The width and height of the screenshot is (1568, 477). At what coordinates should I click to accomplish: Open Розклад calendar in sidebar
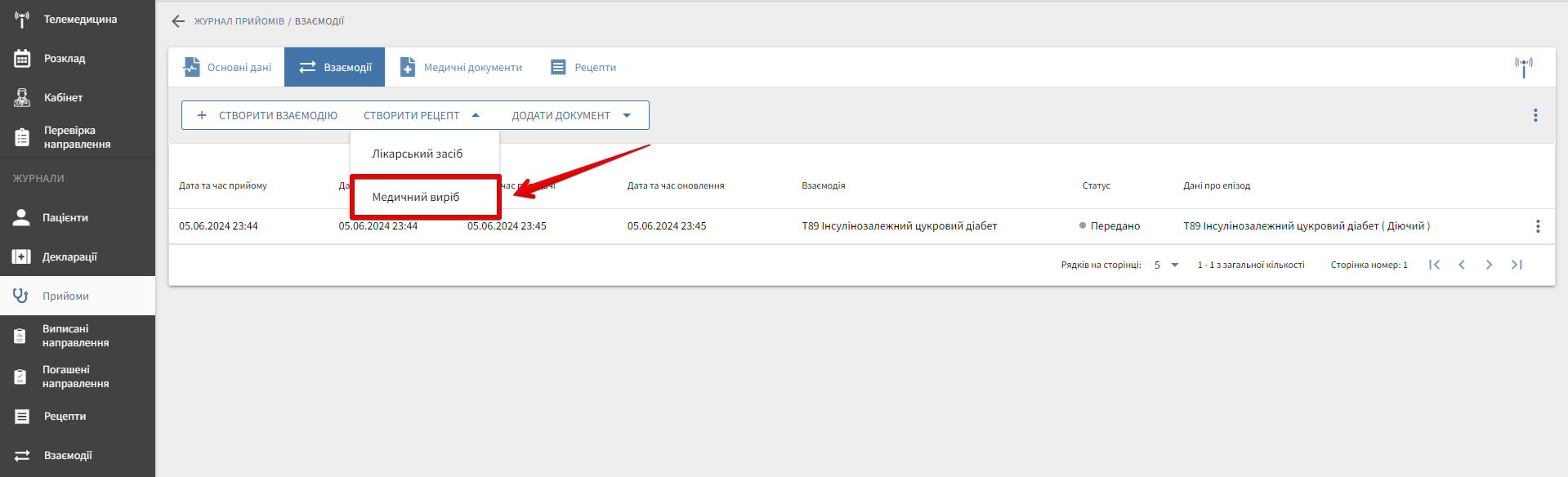tap(64, 59)
